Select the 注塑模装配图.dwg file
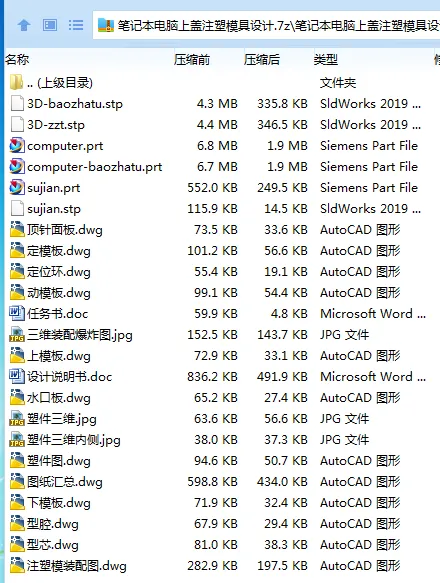This screenshot has height=583, width=440. pos(77,566)
